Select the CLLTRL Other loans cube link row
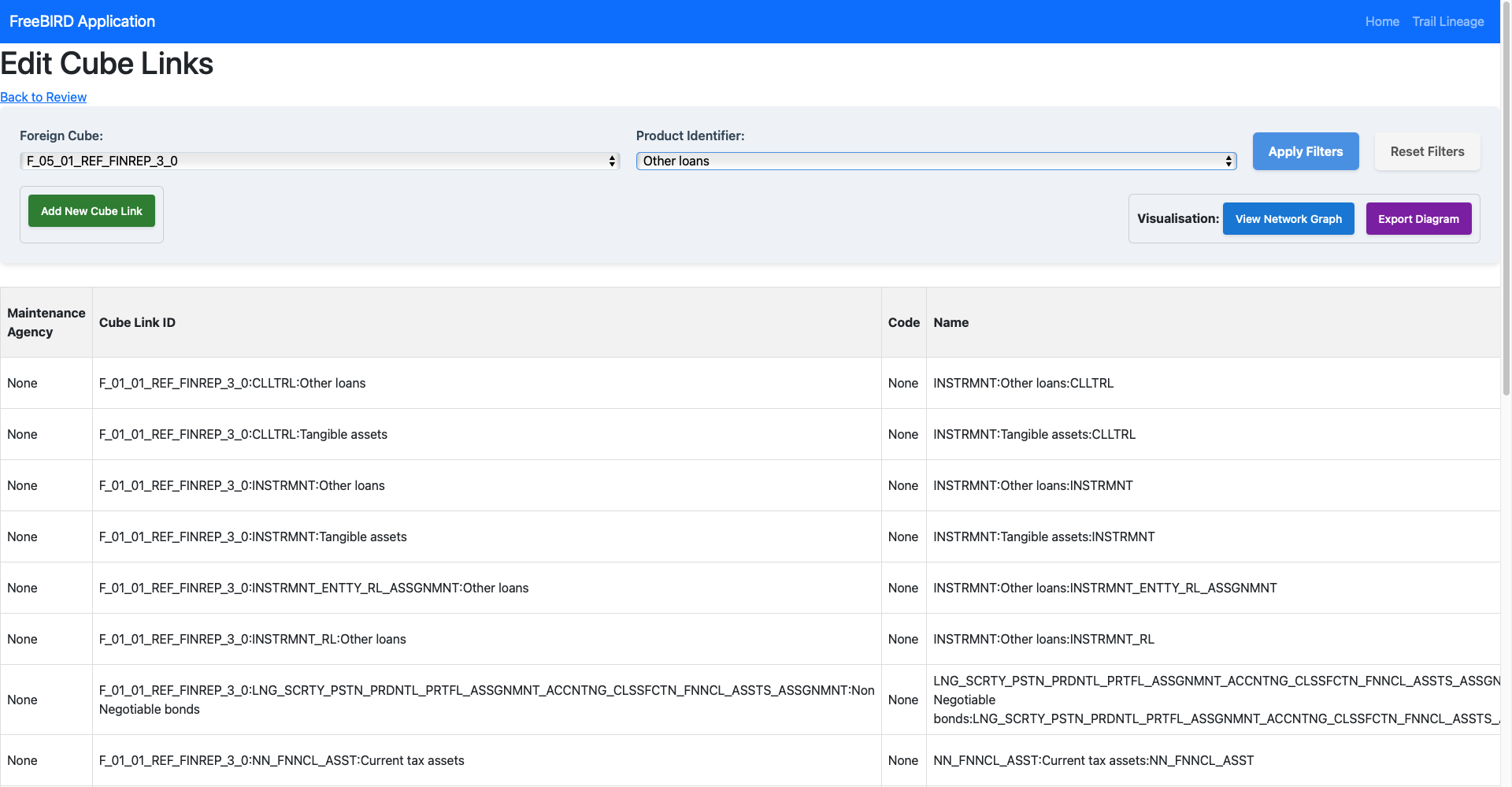The height and width of the screenshot is (787, 1512). (x=232, y=383)
